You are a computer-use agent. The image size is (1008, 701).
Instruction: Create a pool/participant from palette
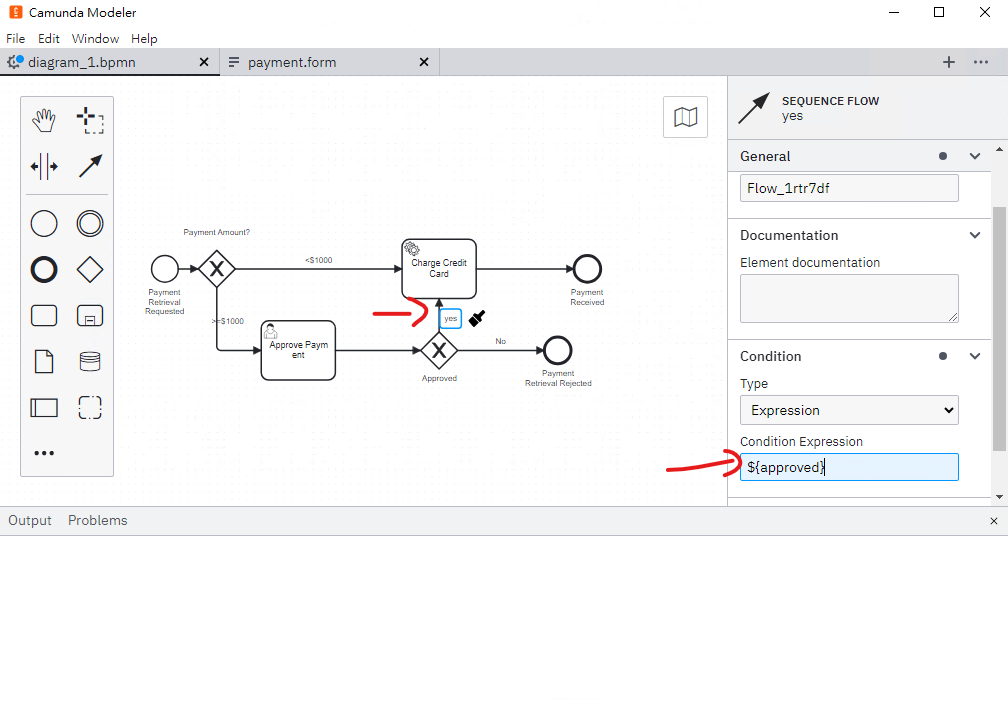pos(44,408)
